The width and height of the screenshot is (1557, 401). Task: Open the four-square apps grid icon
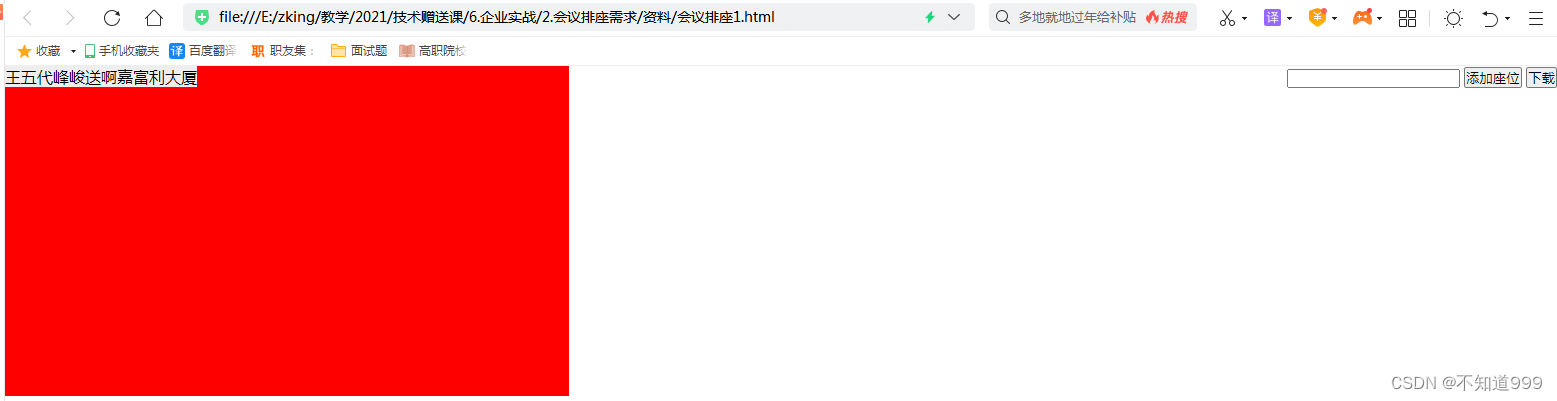(1407, 18)
